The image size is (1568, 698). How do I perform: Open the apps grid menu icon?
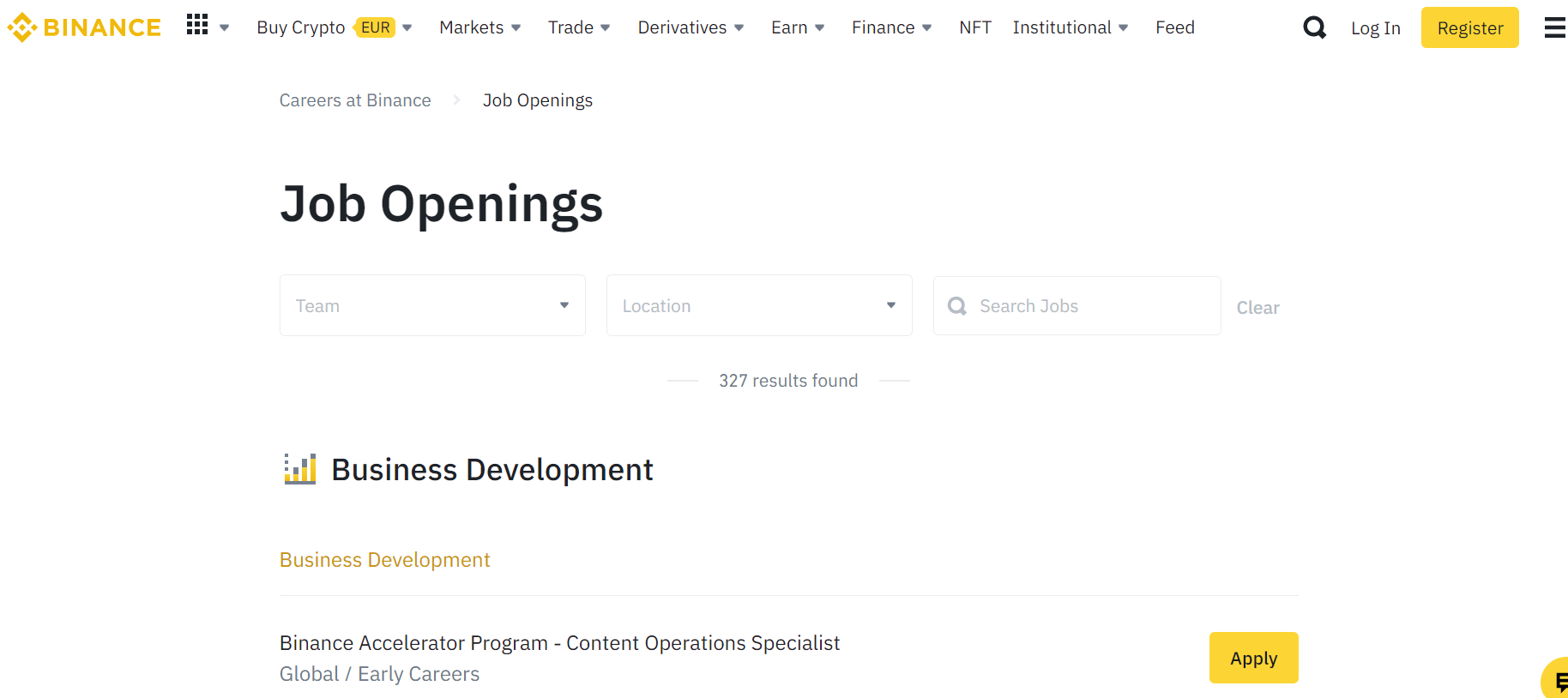point(197,25)
